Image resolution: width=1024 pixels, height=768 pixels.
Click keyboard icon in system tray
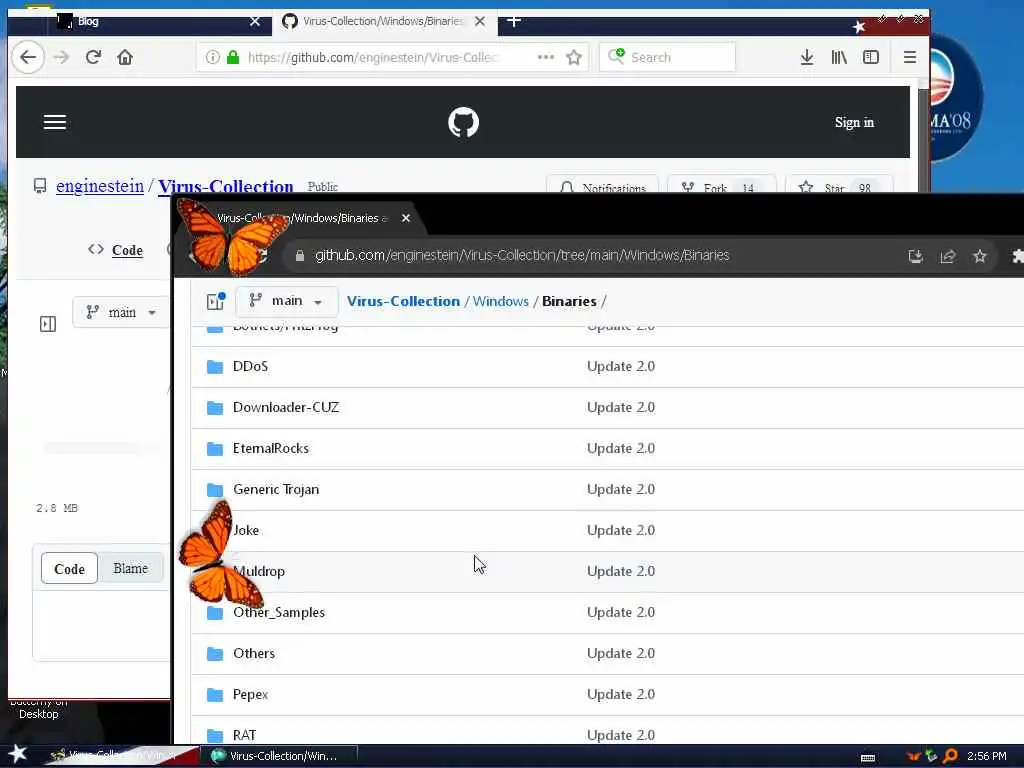pyautogui.click(x=868, y=758)
